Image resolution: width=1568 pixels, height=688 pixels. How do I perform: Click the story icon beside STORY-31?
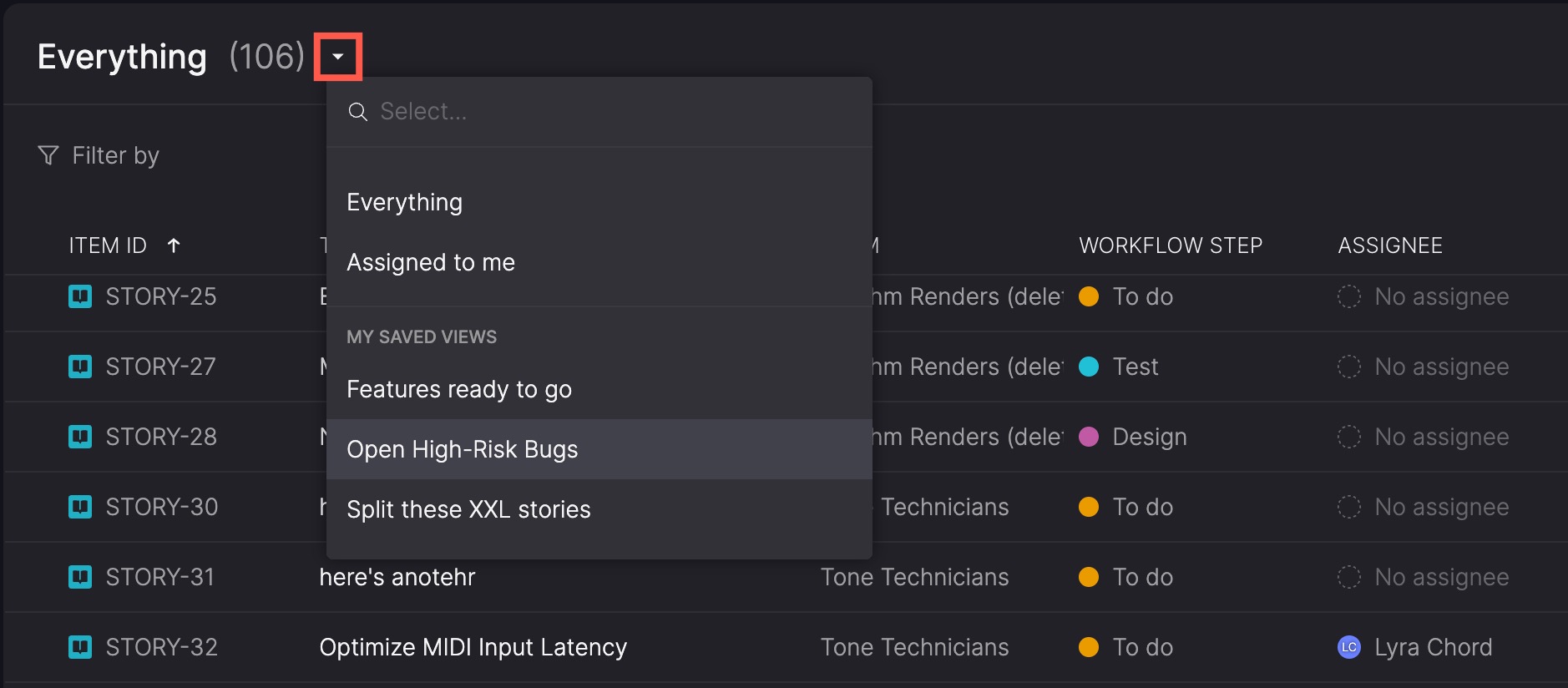click(x=80, y=577)
